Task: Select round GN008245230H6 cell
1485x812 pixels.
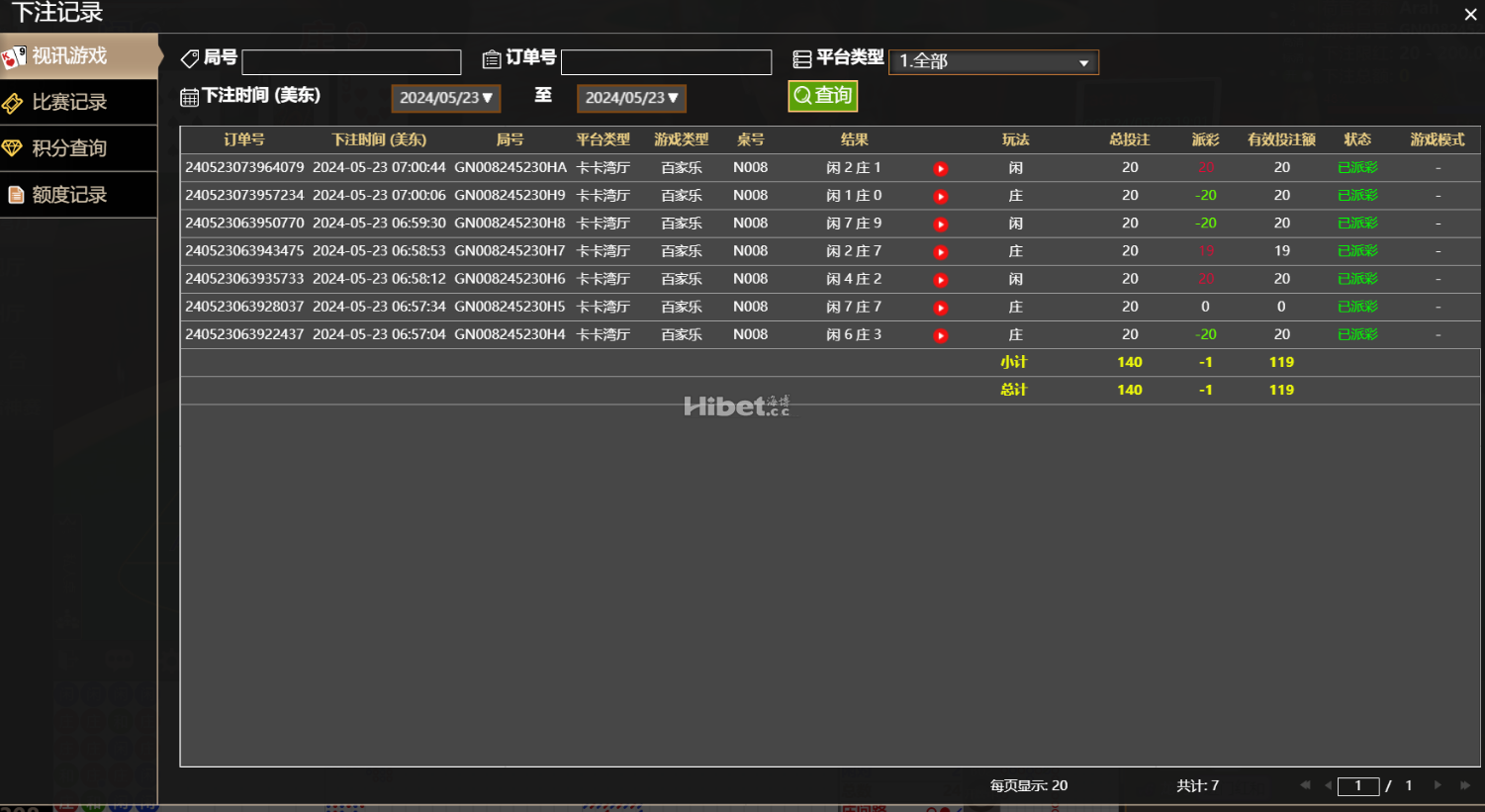Action: (510, 279)
